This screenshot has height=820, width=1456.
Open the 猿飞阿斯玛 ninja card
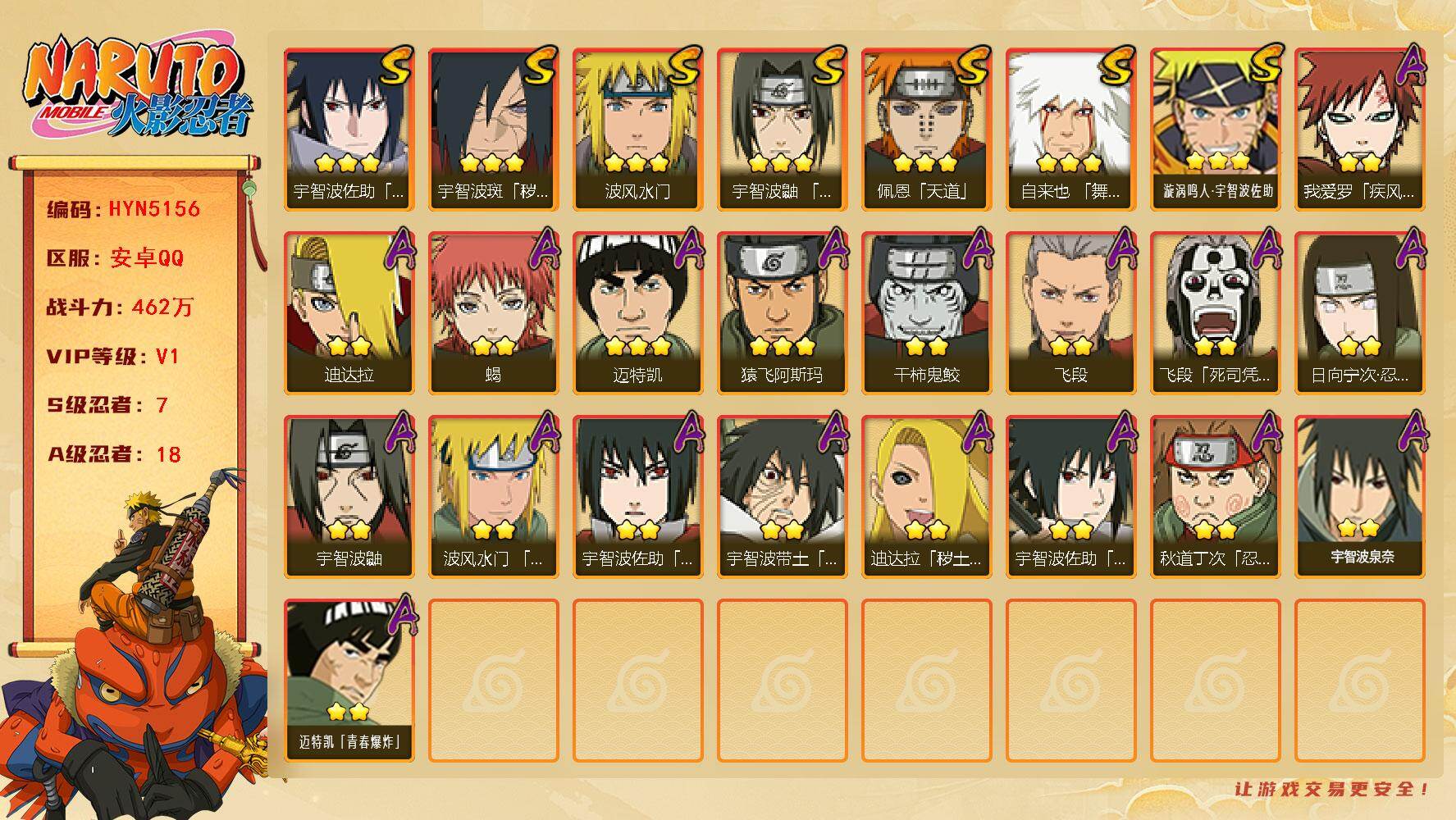pos(782,313)
